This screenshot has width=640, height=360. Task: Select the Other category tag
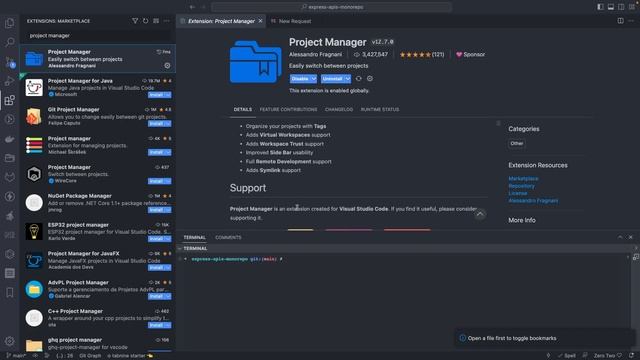point(517,143)
